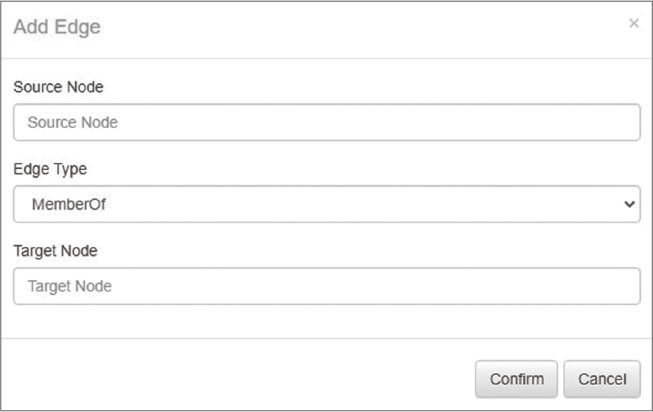Click the Cancel button
The width and height of the screenshot is (653, 412).
coord(601,379)
